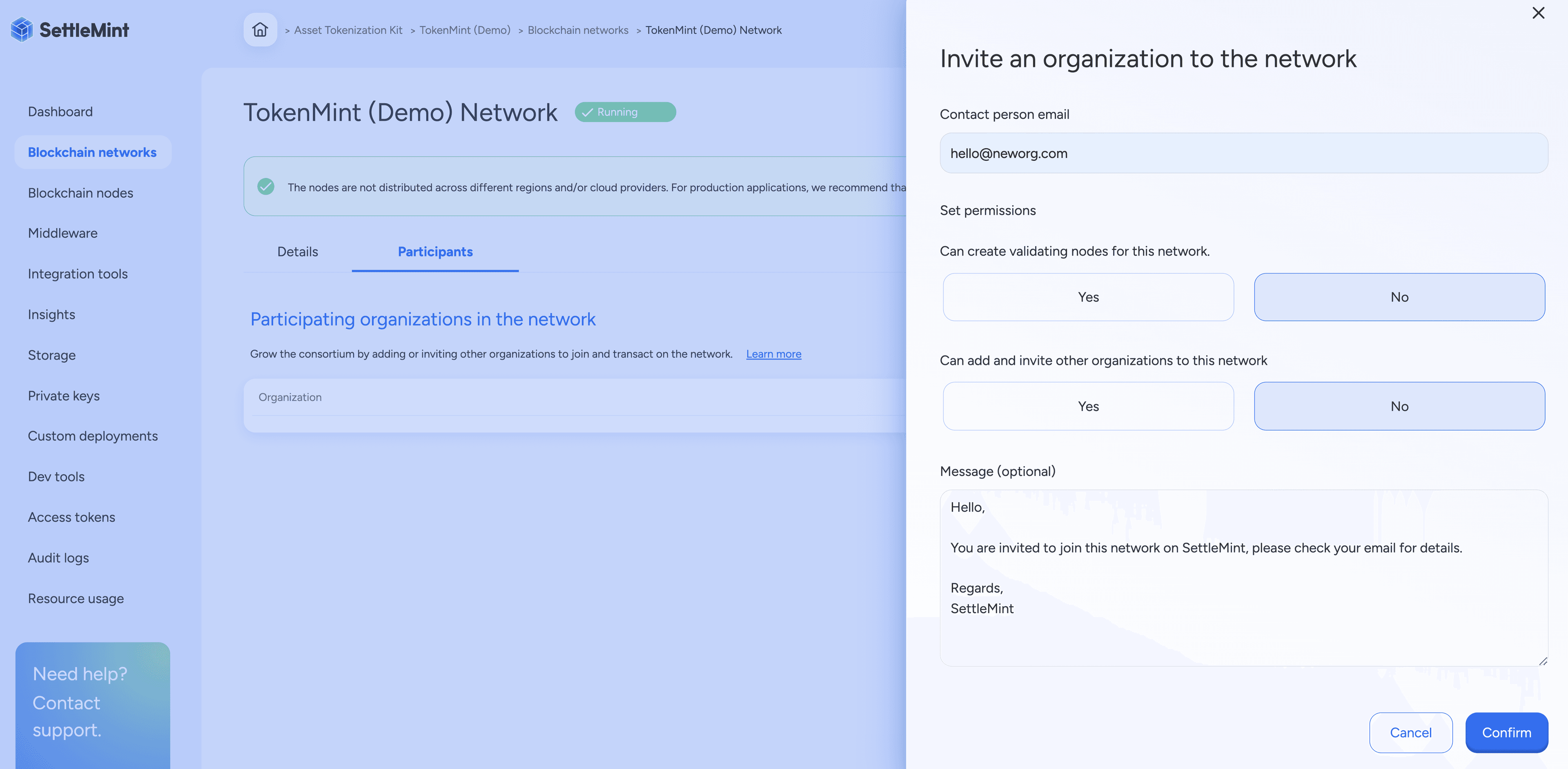Image resolution: width=1568 pixels, height=769 pixels.
Task: Click the Set permissions label
Action: 987,211
